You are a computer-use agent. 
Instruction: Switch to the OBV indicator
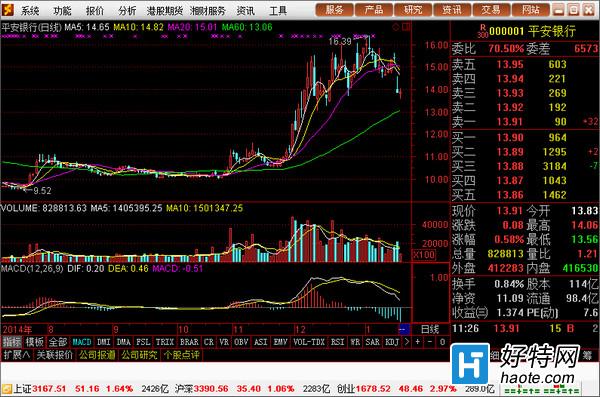pyautogui.click(x=241, y=342)
